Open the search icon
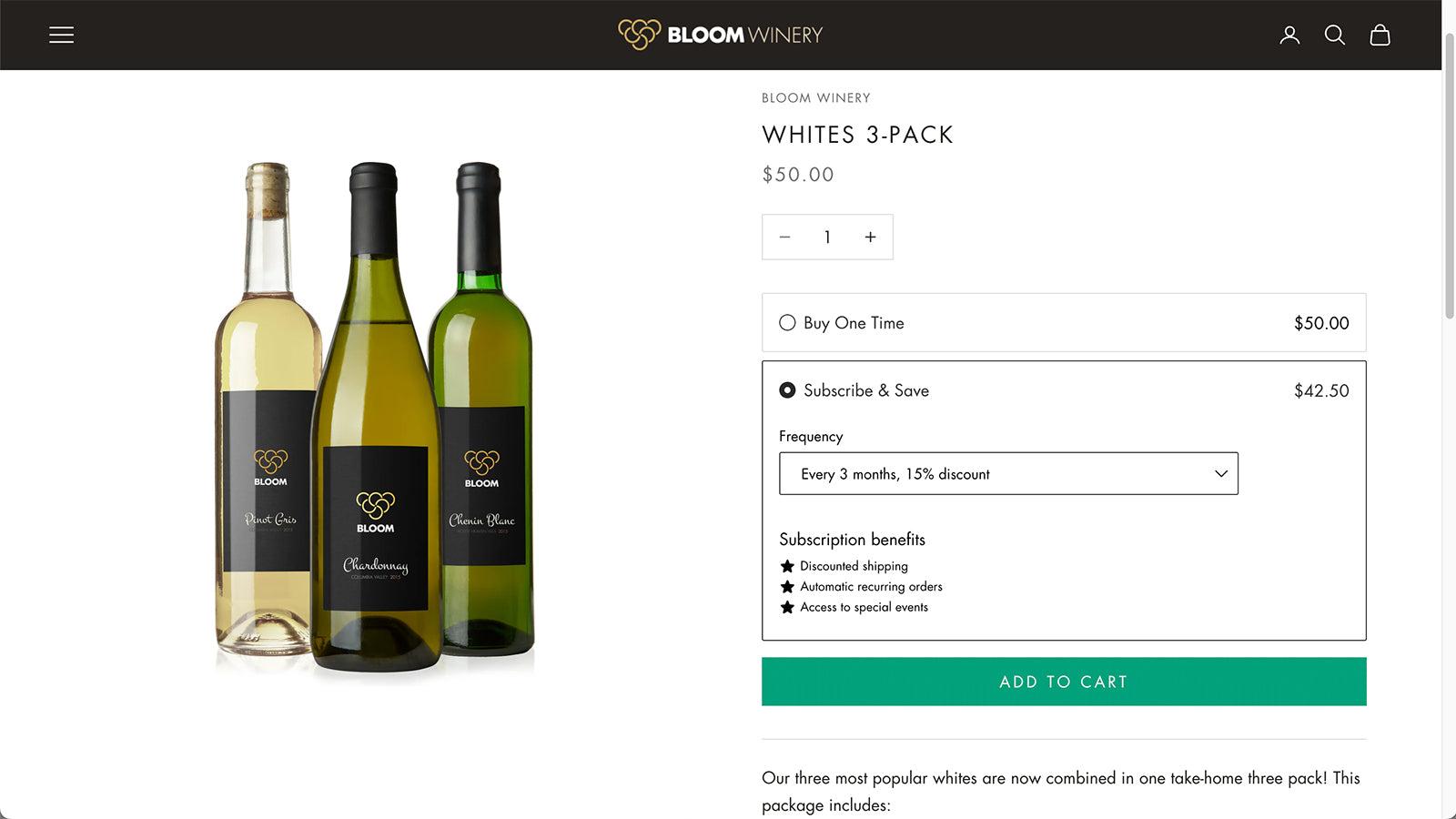The image size is (1456, 819). (x=1335, y=35)
